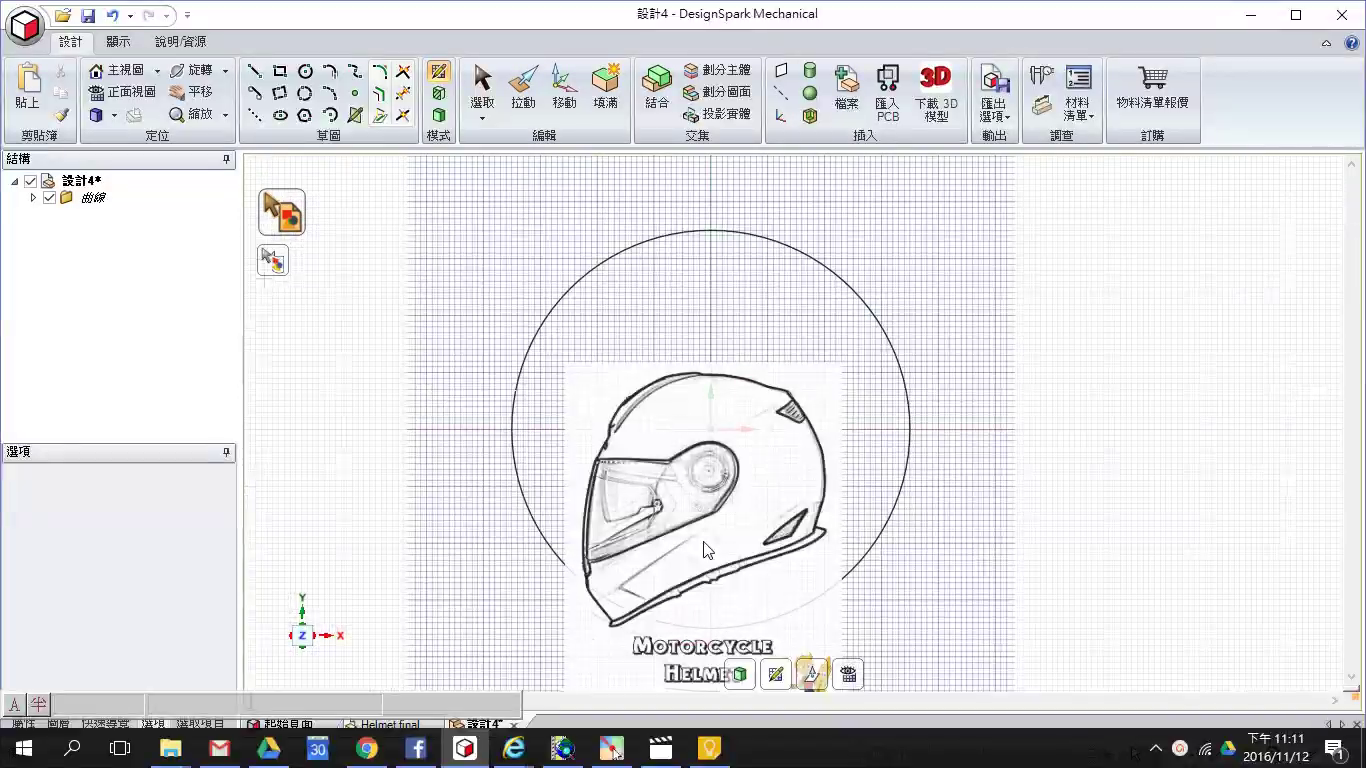Click the 貼上 (Paste) button
The image size is (1366, 768).
27,87
